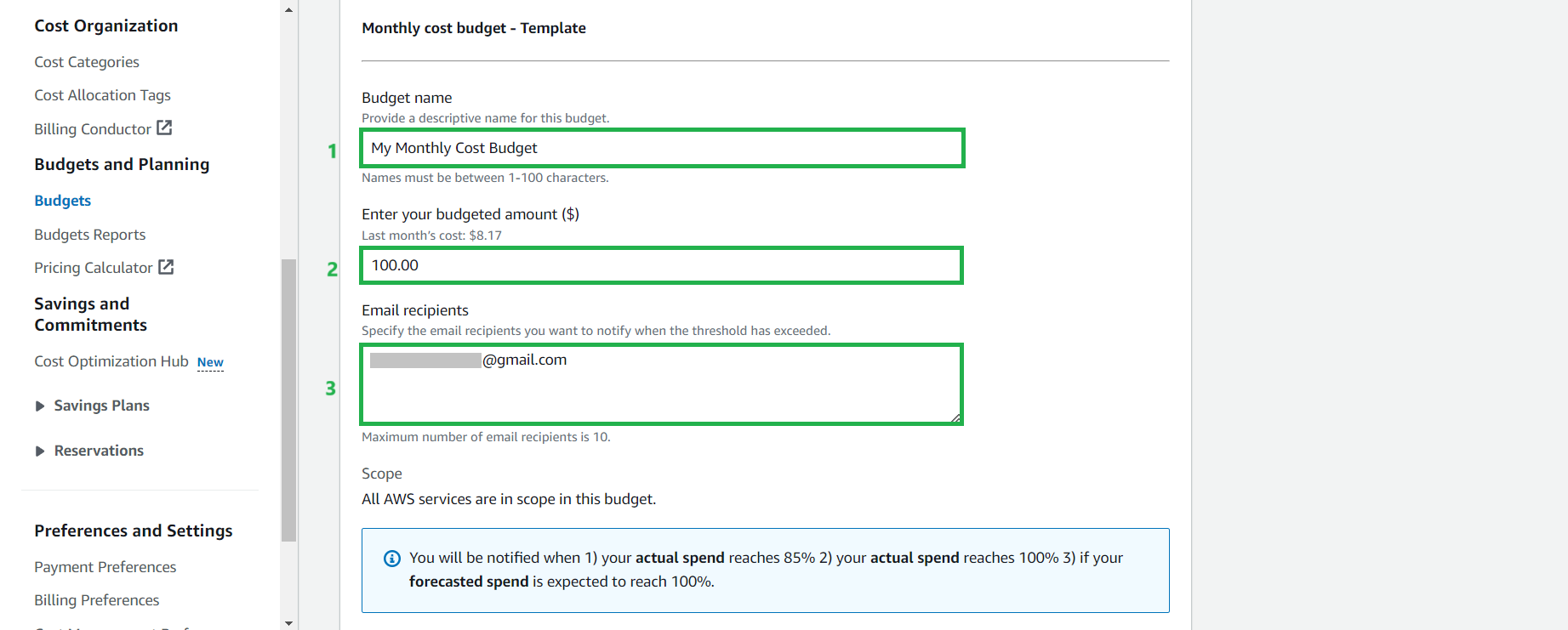Viewport: 1568px width, 630px height.
Task: Click external link icon beside Pricing Calculator
Action: click(166, 267)
